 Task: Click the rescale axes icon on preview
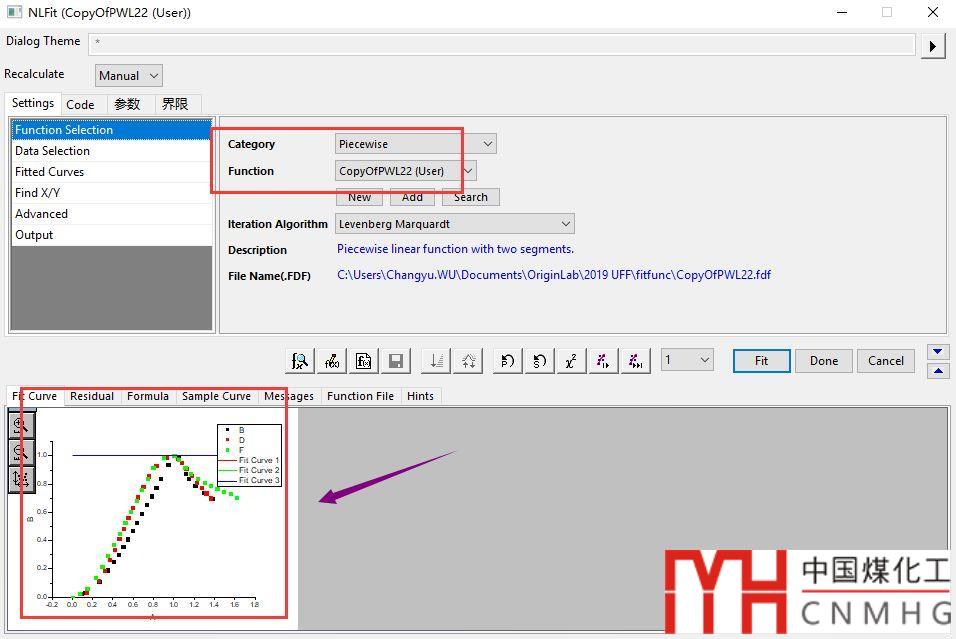click(x=21, y=479)
